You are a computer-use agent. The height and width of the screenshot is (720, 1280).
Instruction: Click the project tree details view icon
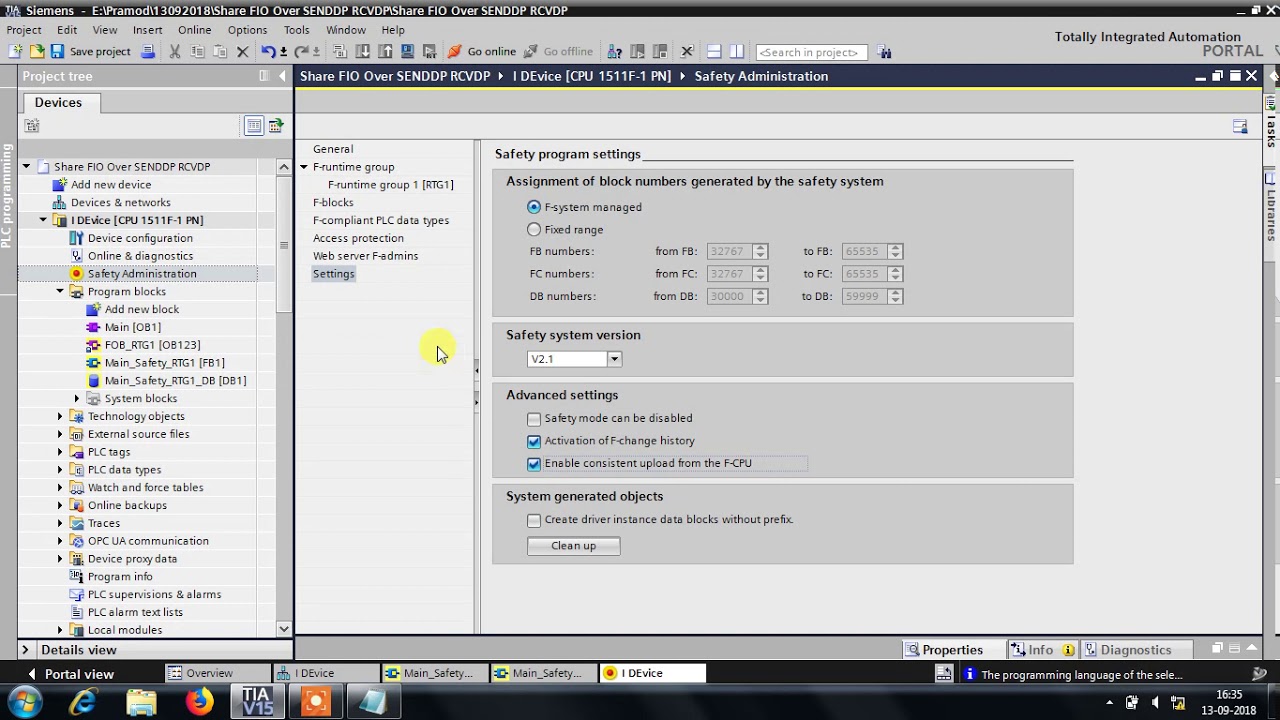pos(254,126)
